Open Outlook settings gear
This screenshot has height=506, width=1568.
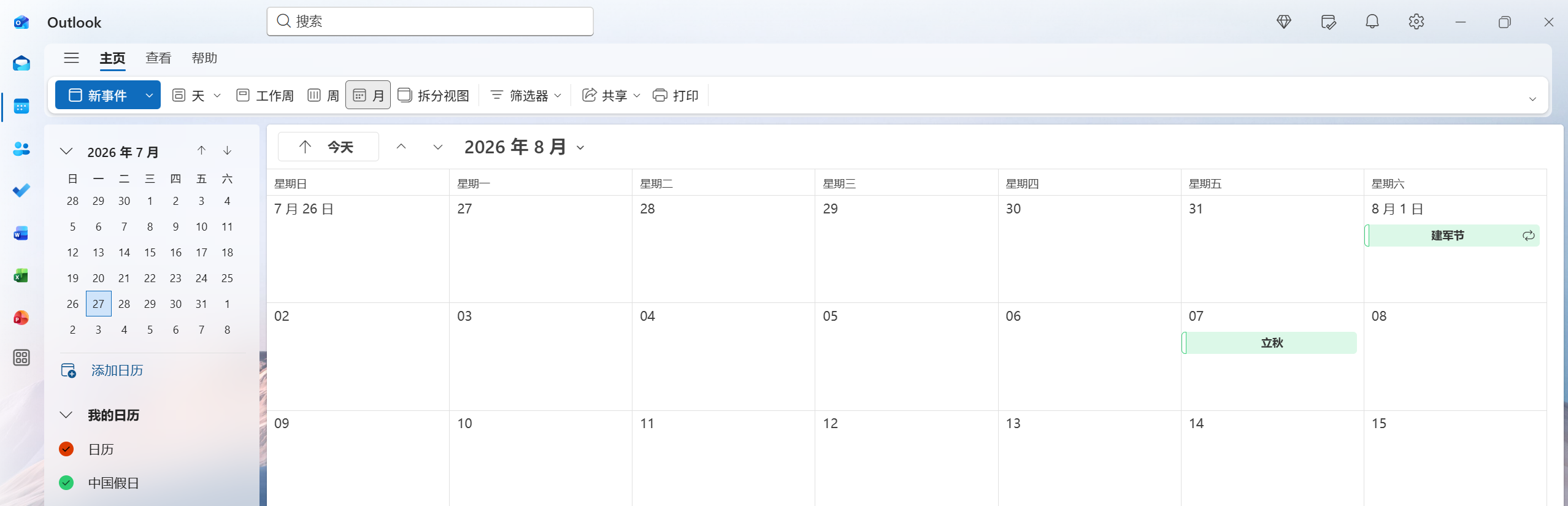click(x=1416, y=22)
